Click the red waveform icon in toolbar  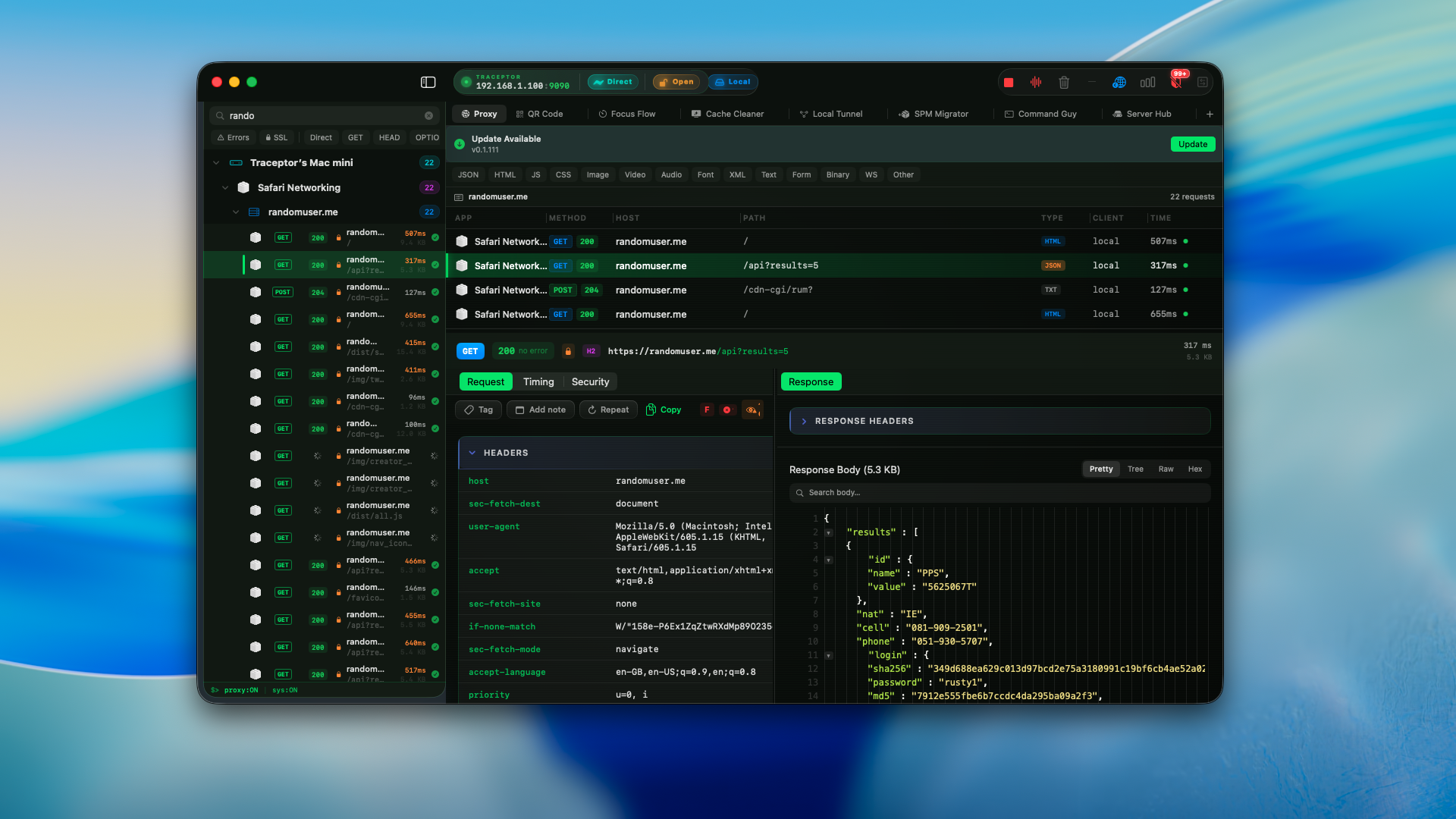click(1036, 83)
